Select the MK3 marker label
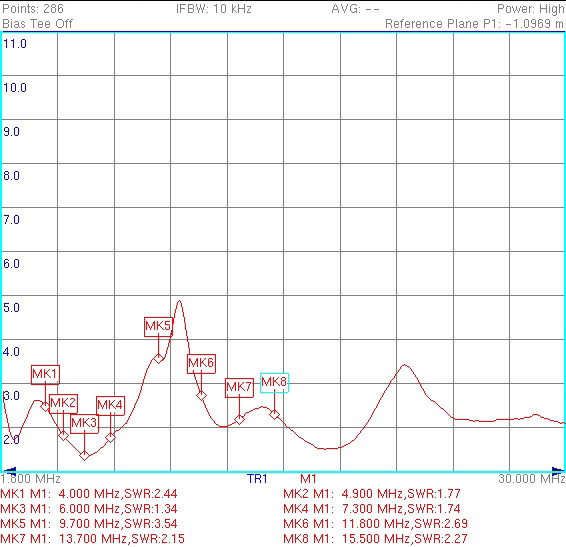 click(84, 424)
